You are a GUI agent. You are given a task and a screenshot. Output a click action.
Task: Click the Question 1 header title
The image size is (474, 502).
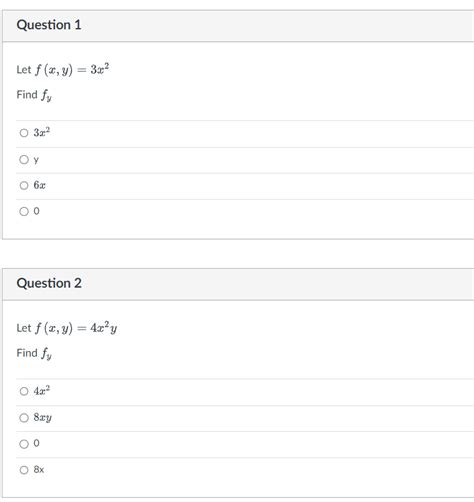49,25
